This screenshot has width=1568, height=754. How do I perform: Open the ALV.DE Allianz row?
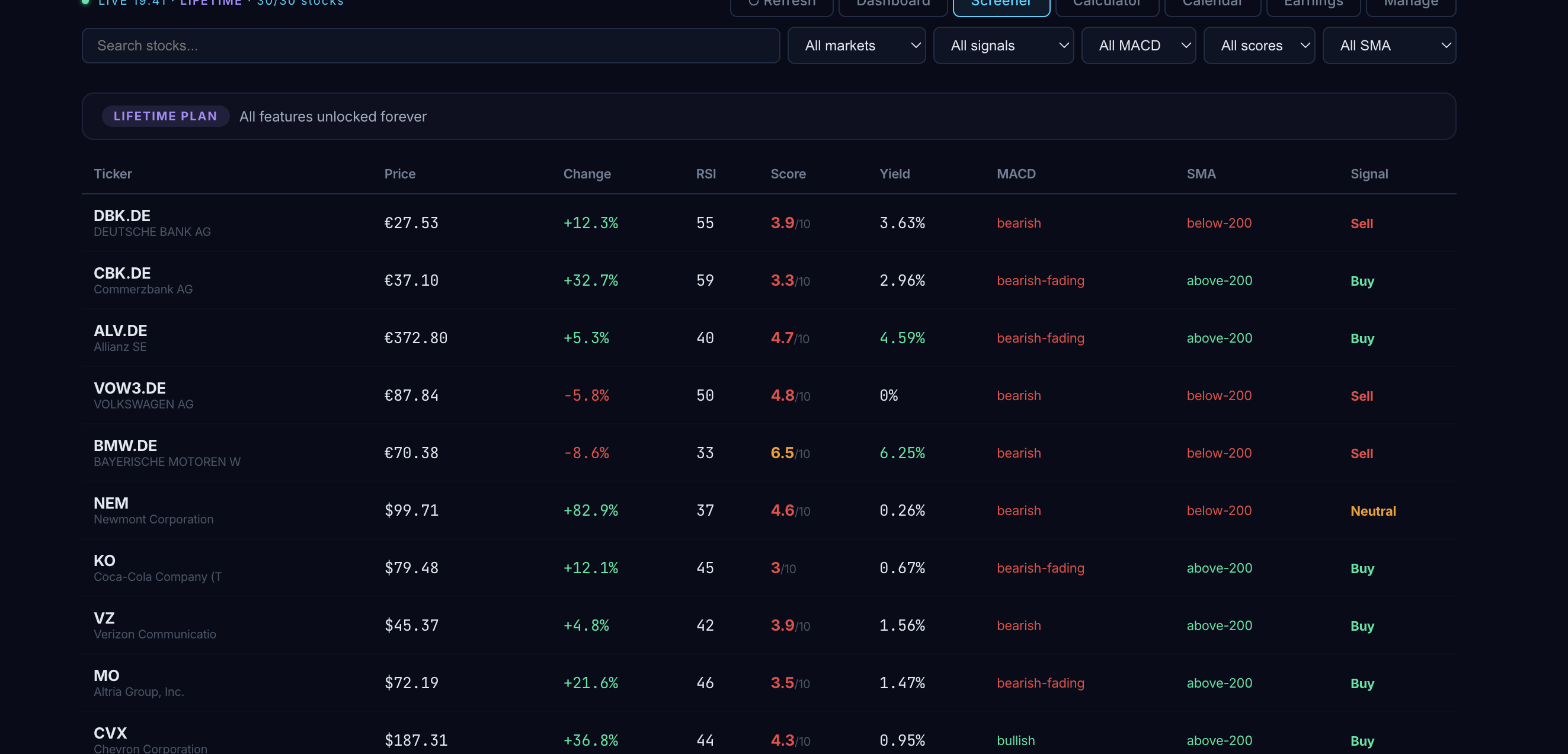[x=769, y=338]
